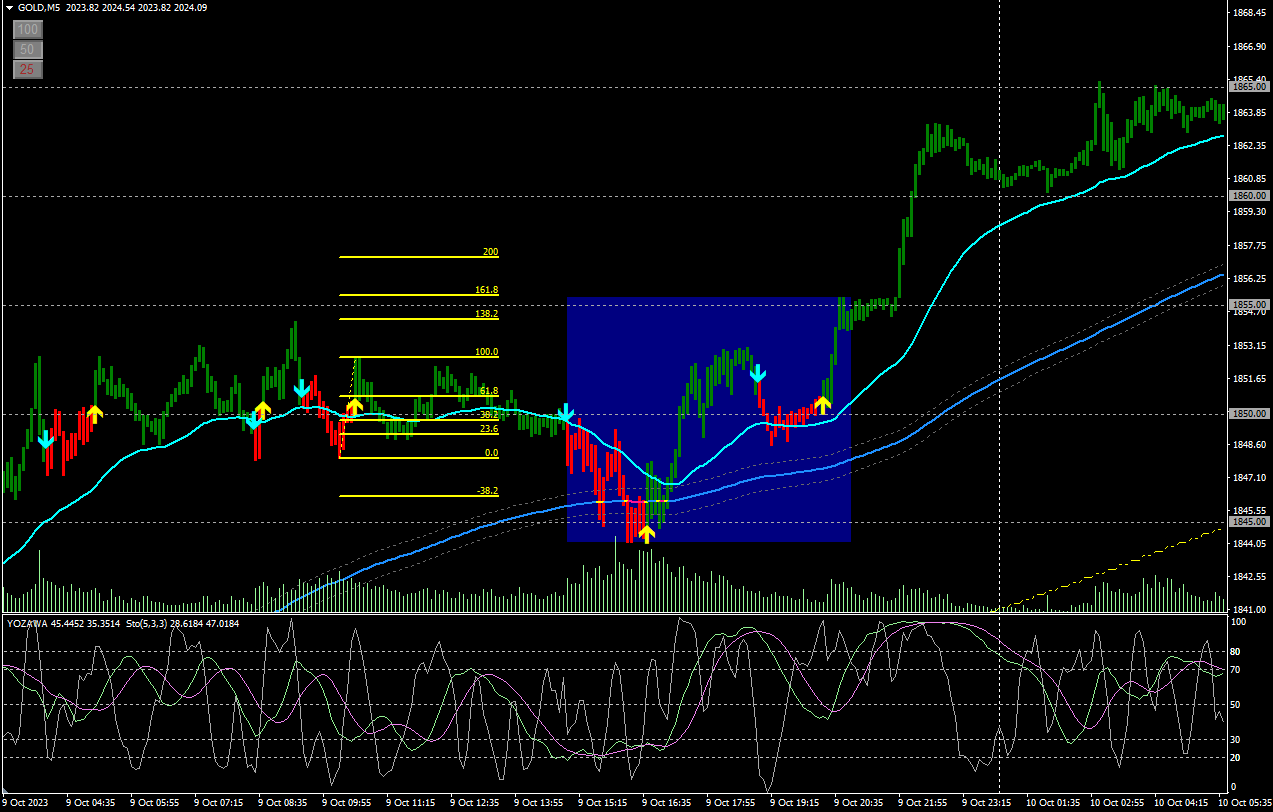Click the 1845.00 horizontal line price tag

pos(1249,522)
